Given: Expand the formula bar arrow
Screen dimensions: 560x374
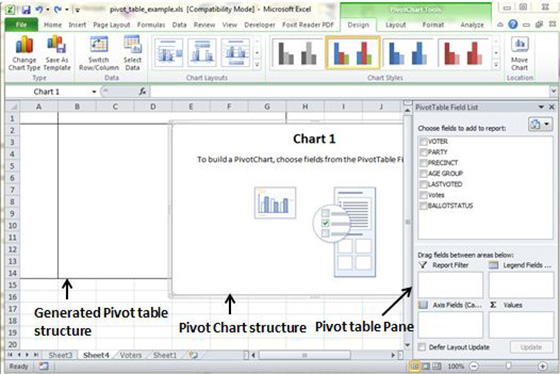Looking at the screenshot, I should coord(554,91).
